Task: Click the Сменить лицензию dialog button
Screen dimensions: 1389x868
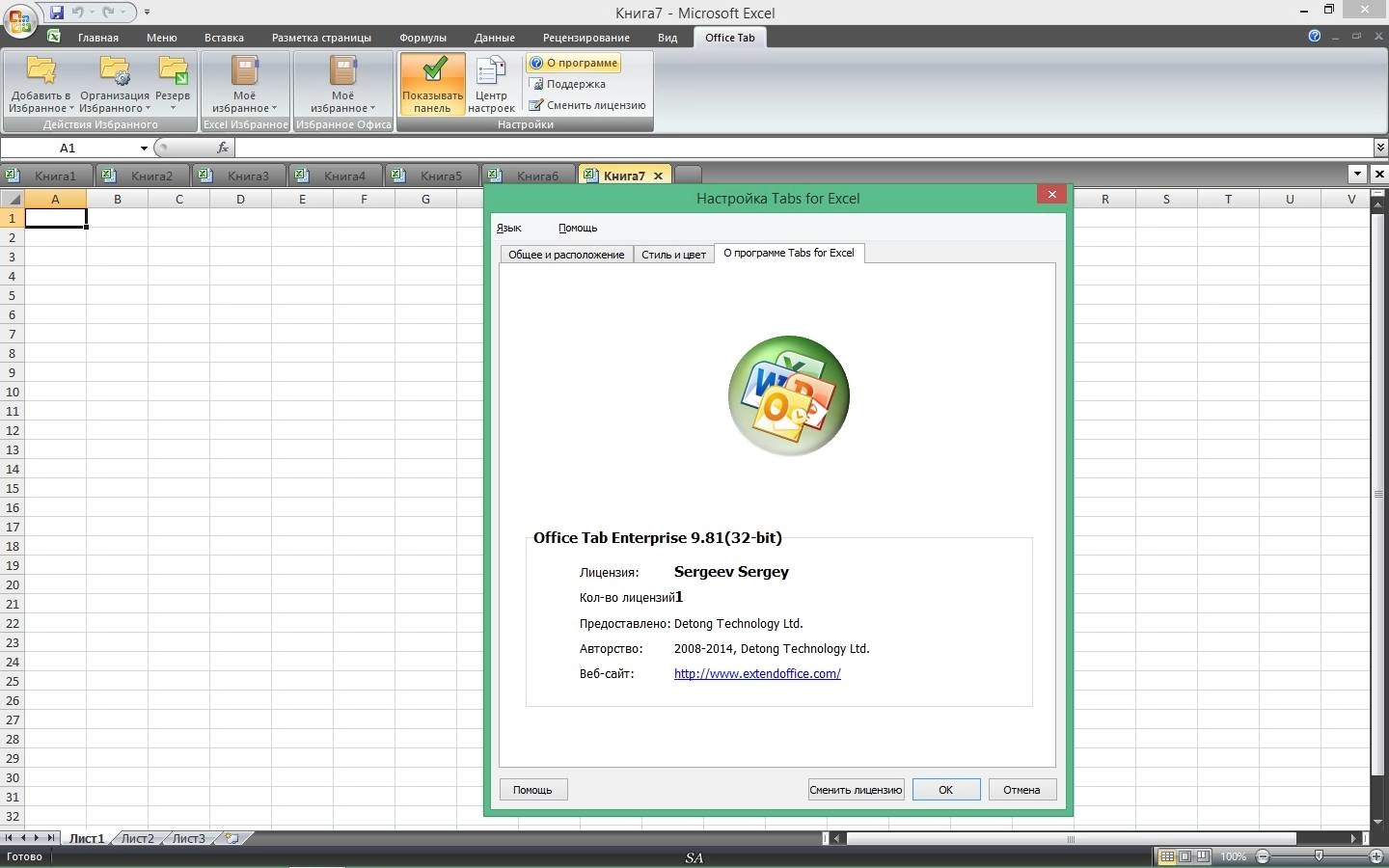Action: pos(856,790)
